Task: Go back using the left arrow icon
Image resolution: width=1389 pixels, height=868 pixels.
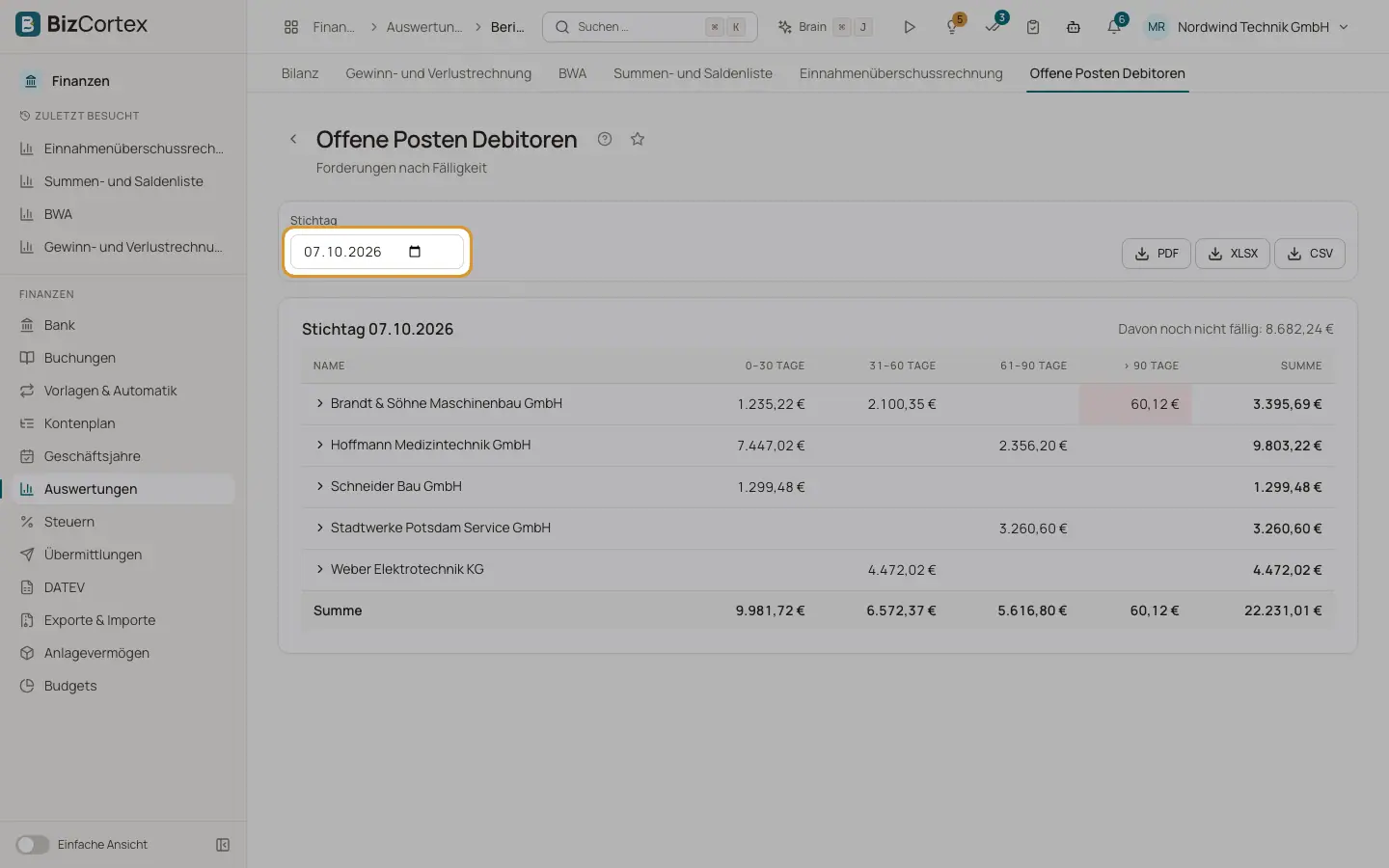Action: [x=293, y=139]
